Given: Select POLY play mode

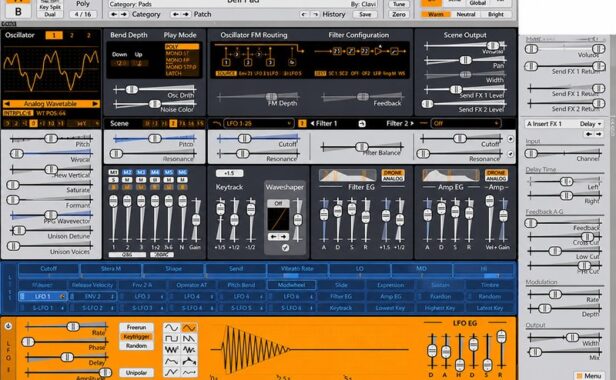Looking at the screenshot, I should [181, 46].
